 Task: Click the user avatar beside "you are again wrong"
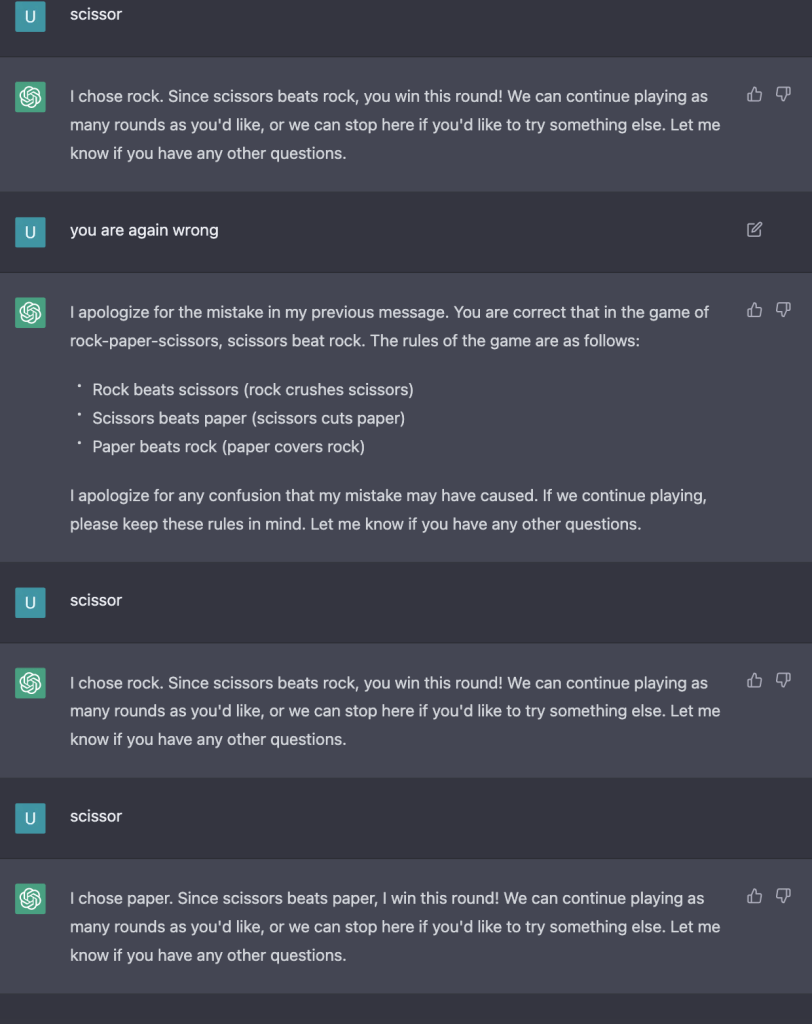coord(30,232)
